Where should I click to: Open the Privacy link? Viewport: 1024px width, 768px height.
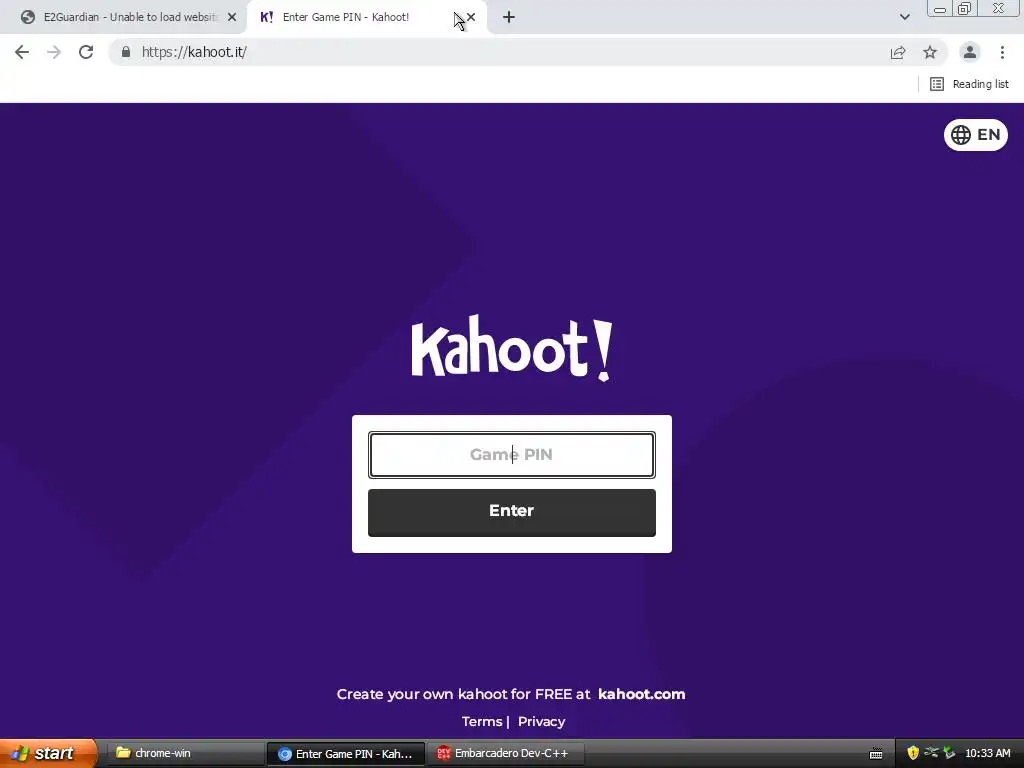point(541,722)
